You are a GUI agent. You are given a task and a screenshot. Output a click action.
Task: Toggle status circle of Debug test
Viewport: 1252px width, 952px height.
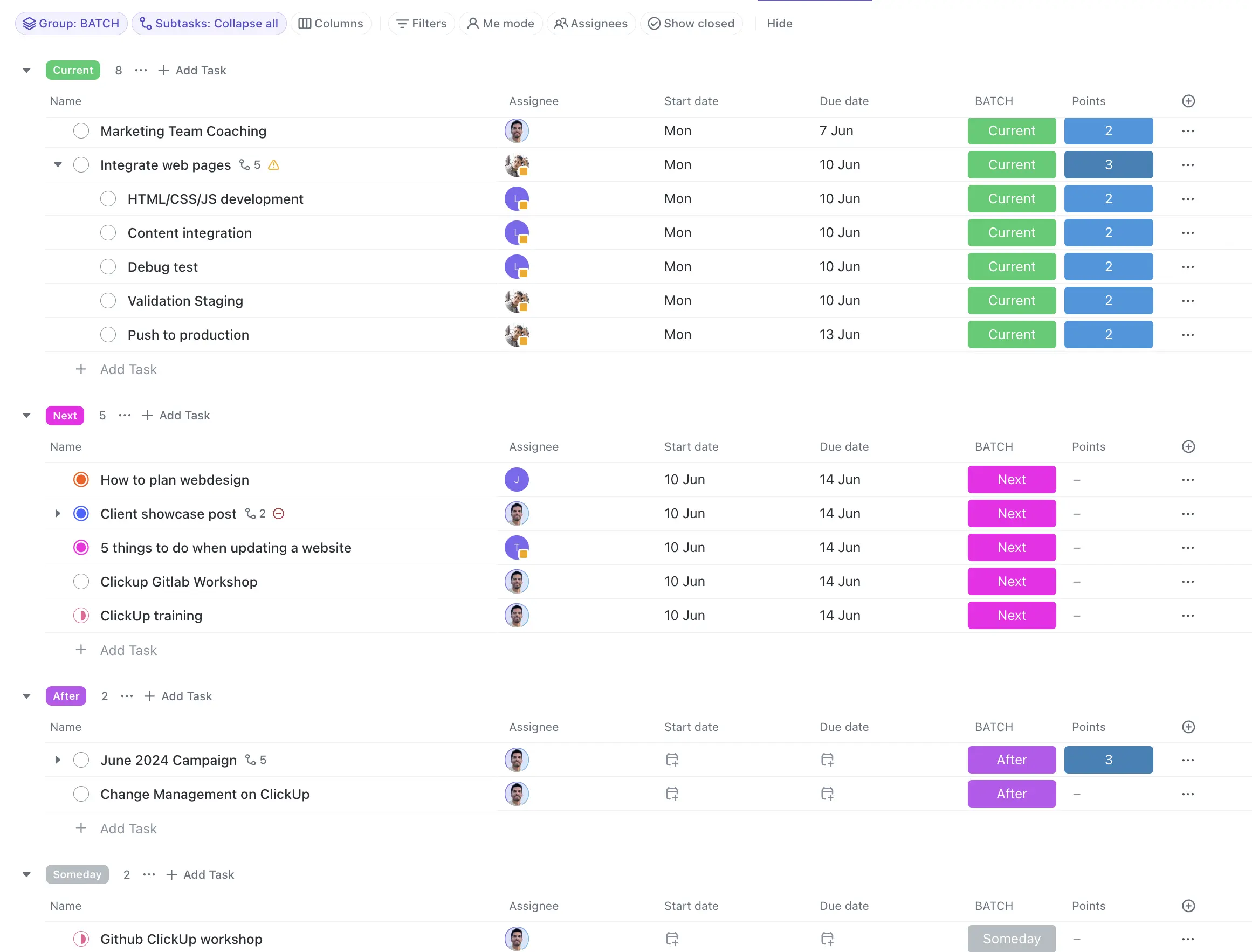[x=108, y=267]
